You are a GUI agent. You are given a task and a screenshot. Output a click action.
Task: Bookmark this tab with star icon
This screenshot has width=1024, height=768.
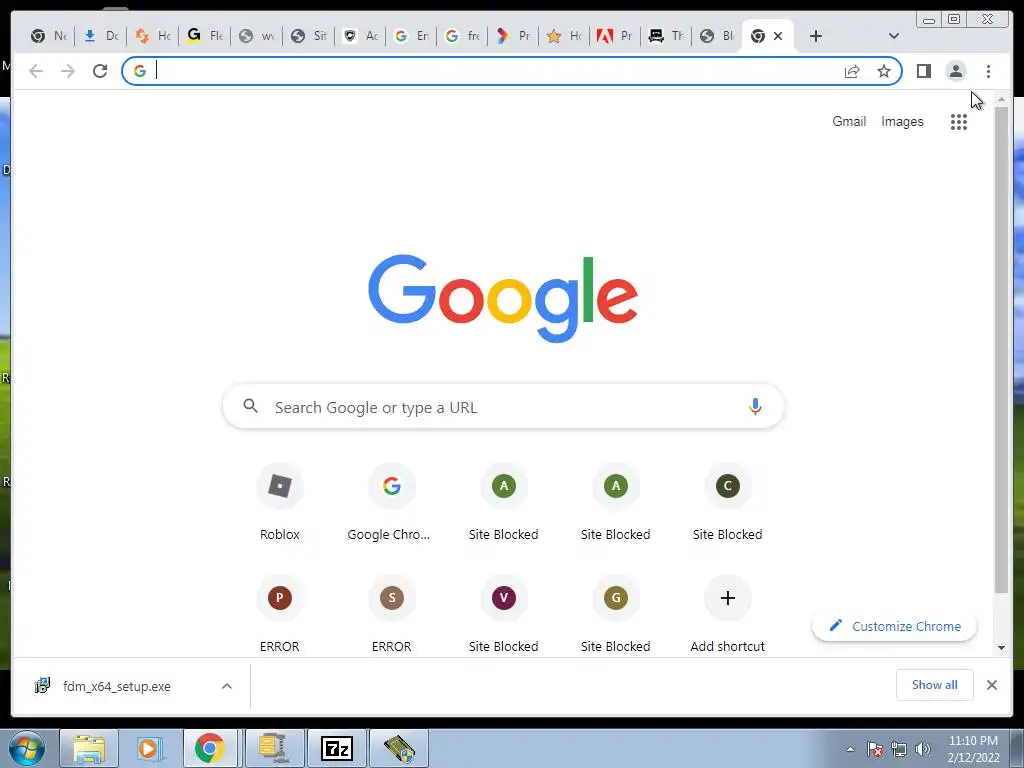pyautogui.click(x=884, y=71)
